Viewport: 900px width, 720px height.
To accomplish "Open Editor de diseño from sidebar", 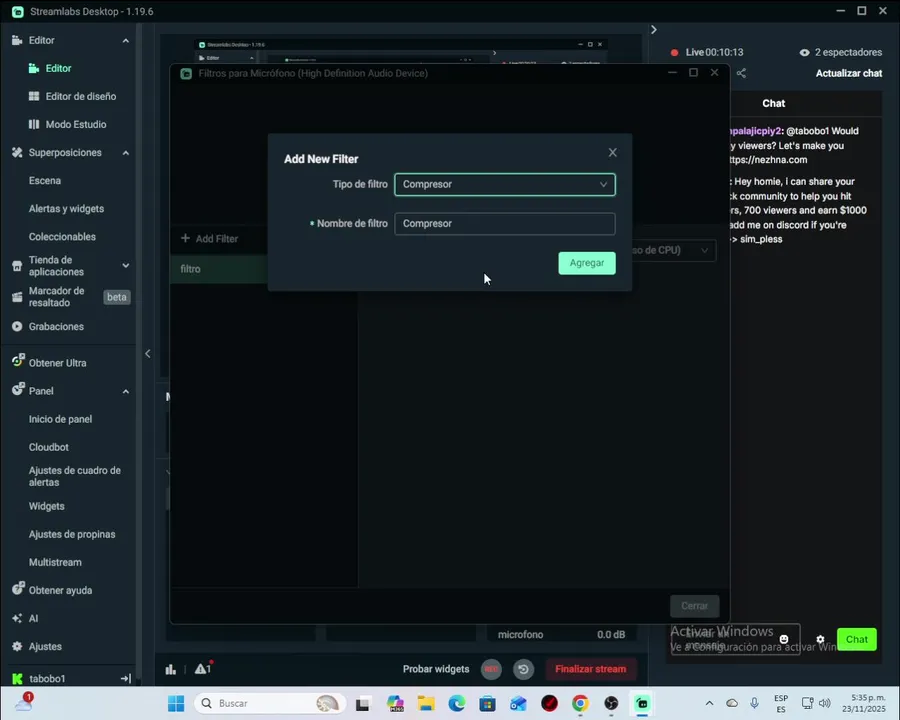I will coord(80,96).
